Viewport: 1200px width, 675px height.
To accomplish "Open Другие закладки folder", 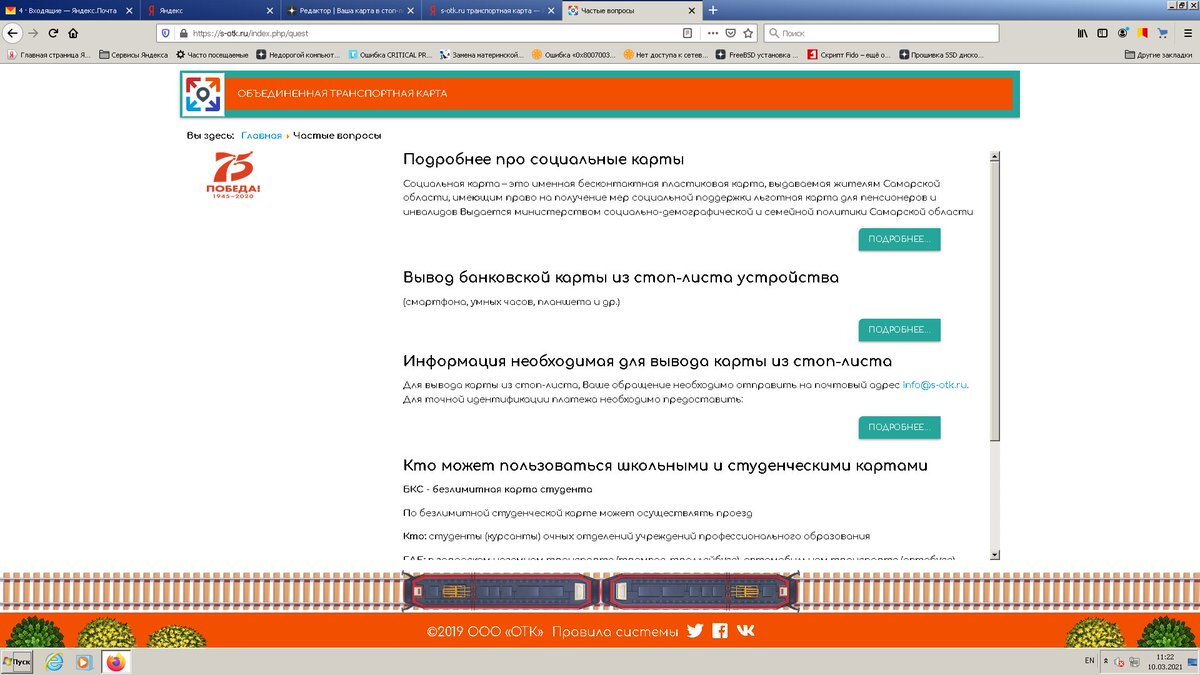I will [1160, 55].
